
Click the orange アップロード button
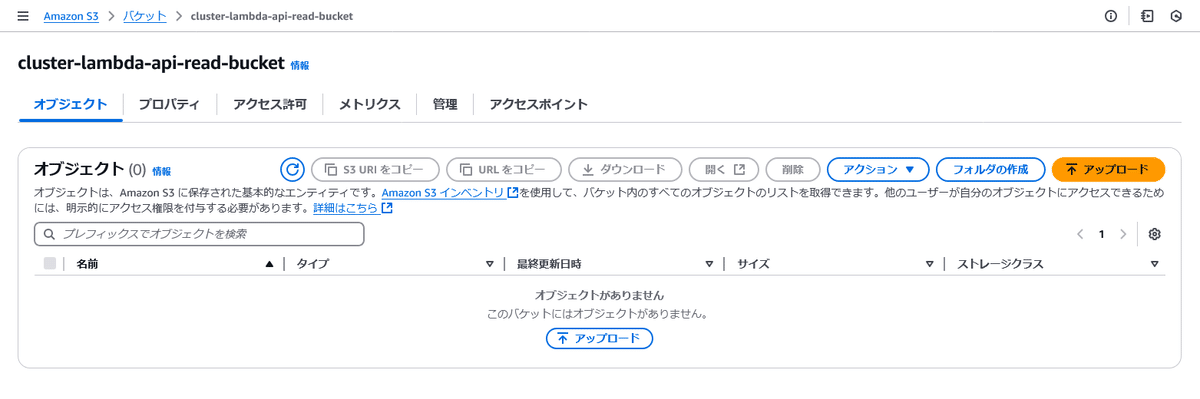(x=1108, y=169)
